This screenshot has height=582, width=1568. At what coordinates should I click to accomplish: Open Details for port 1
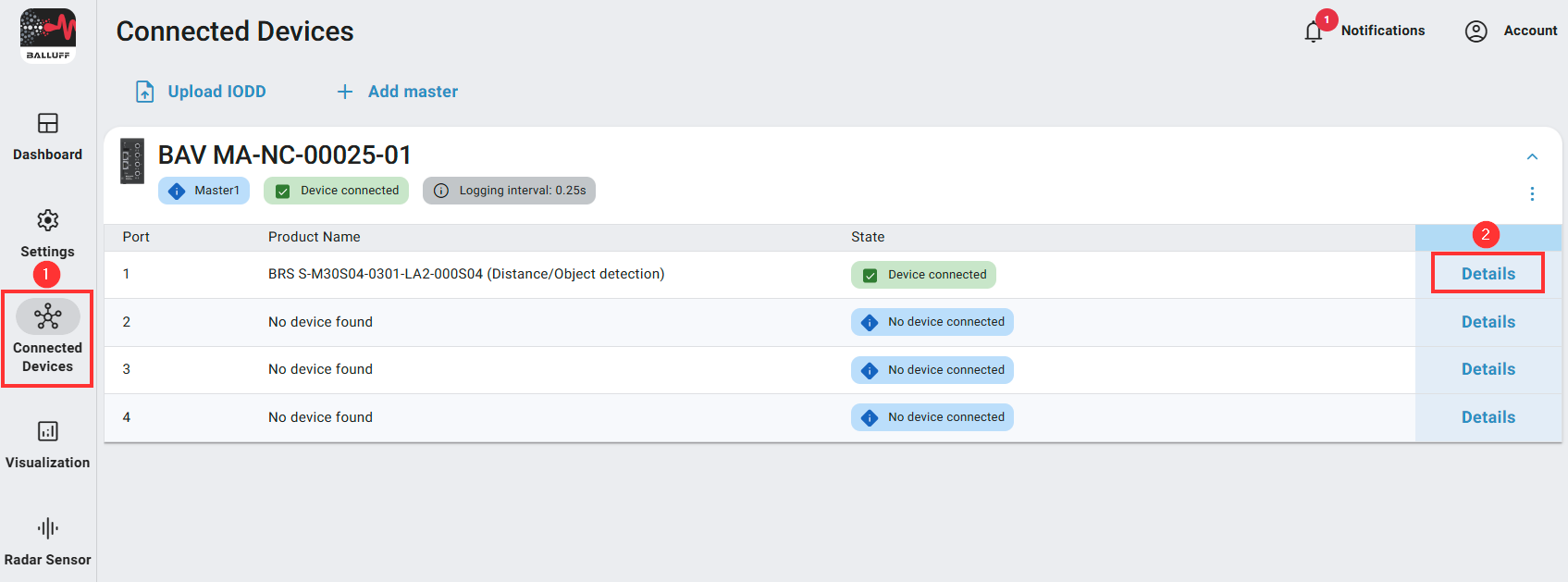pos(1488,274)
